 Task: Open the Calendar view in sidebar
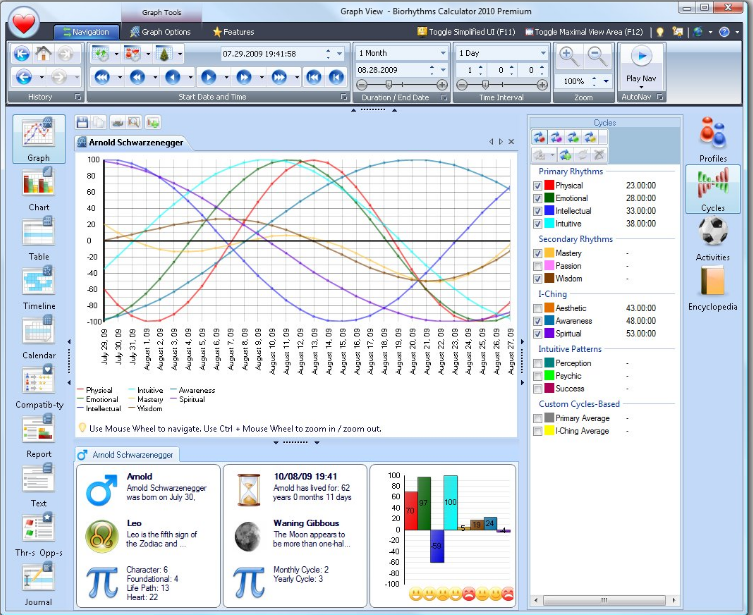38,337
